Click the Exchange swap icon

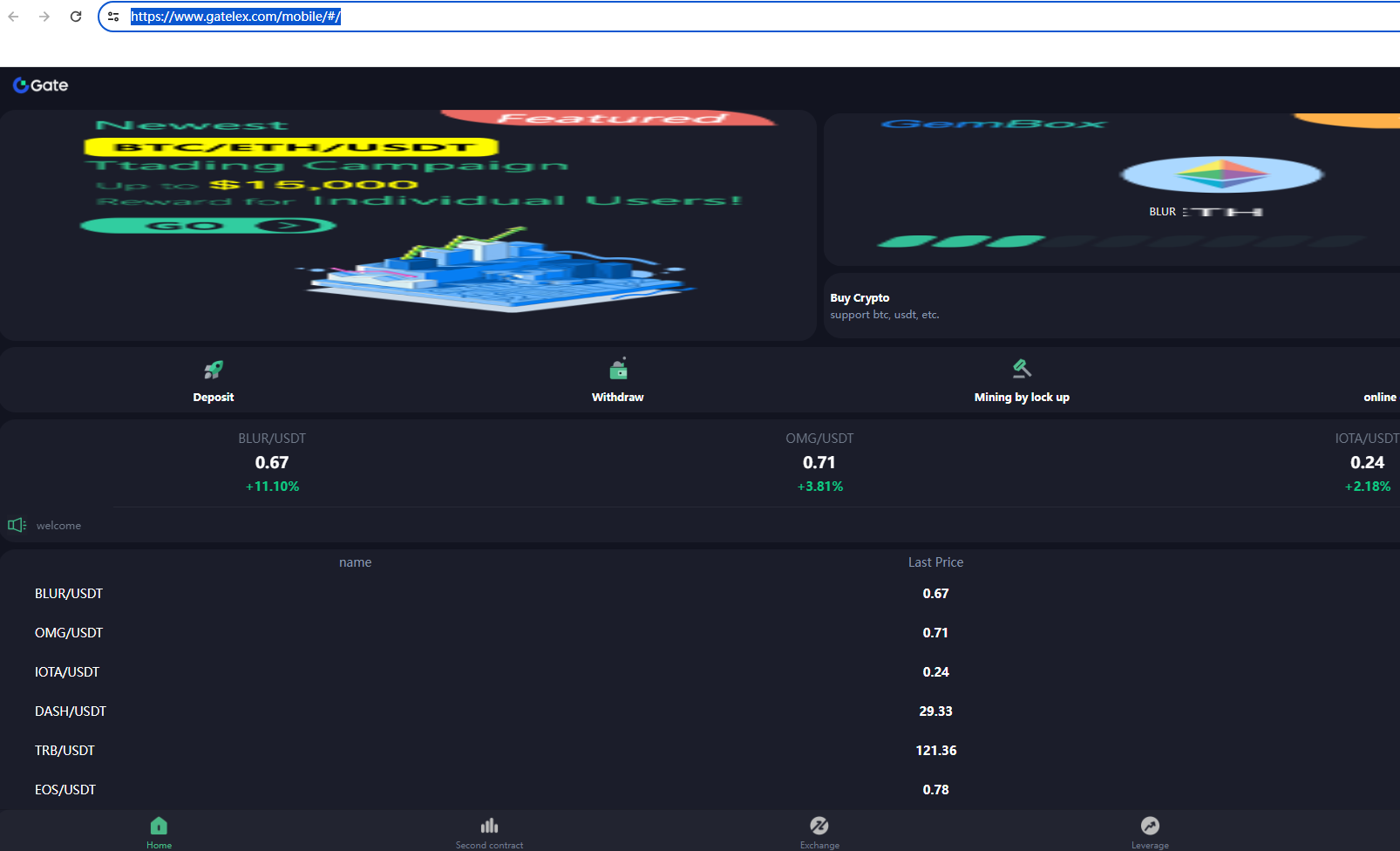coord(819,826)
